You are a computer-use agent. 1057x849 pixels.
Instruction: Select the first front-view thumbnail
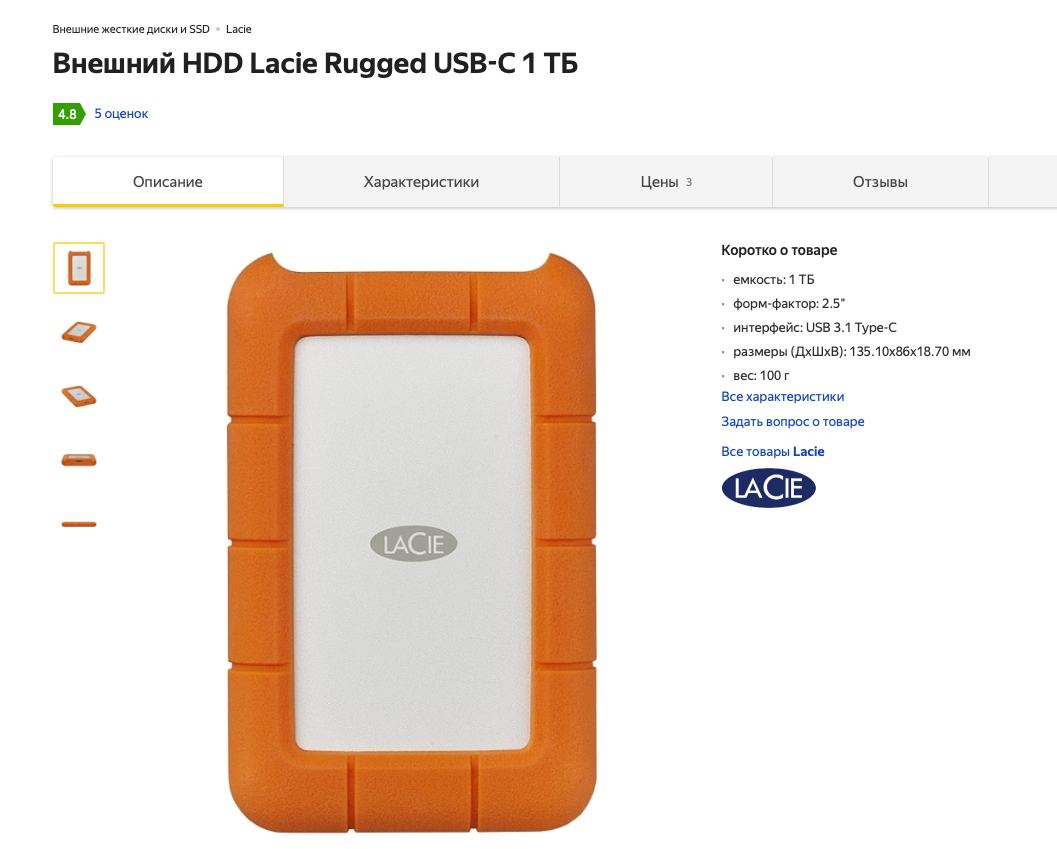[x=79, y=268]
